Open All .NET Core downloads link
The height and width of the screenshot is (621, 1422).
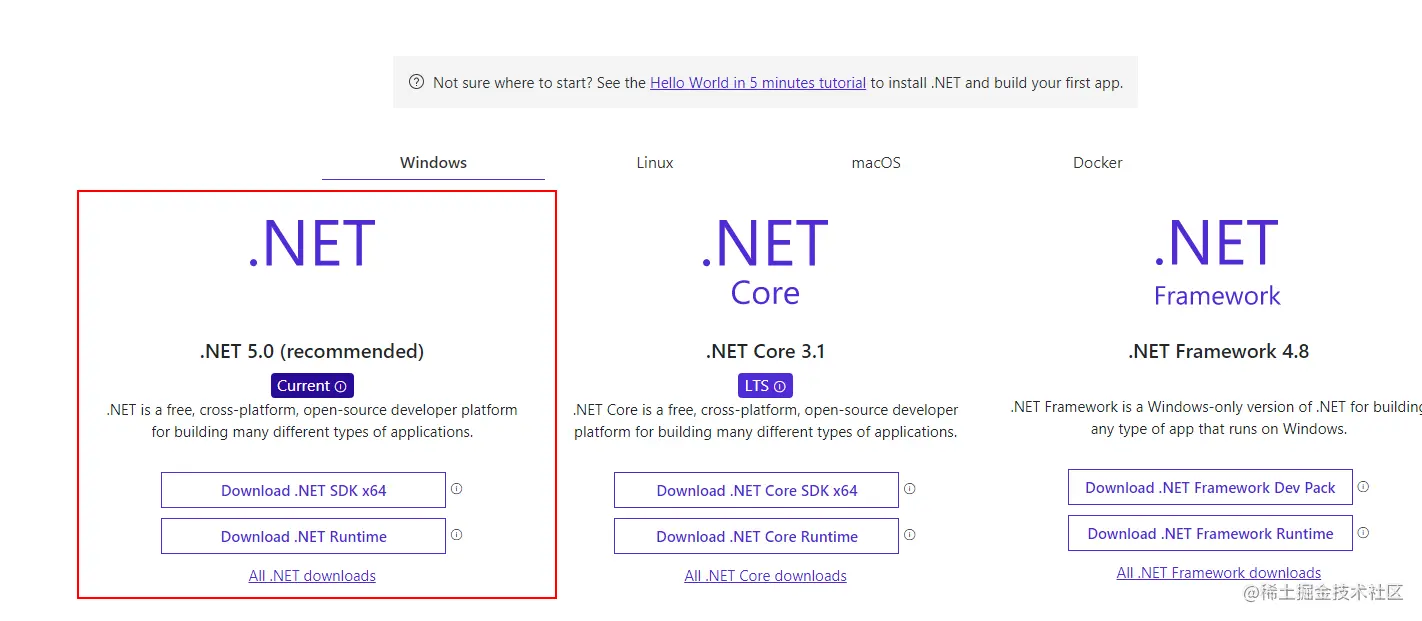[765, 576]
